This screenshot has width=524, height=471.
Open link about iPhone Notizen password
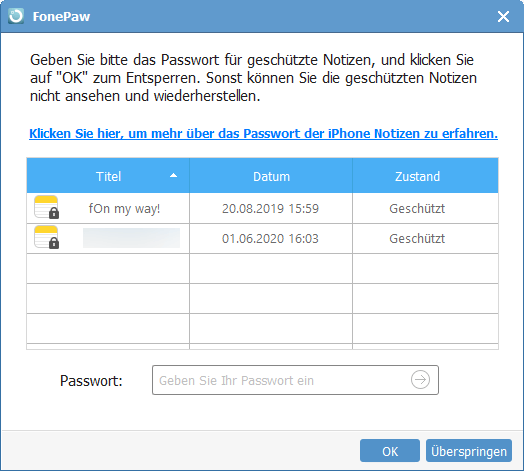click(x=263, y=133)
